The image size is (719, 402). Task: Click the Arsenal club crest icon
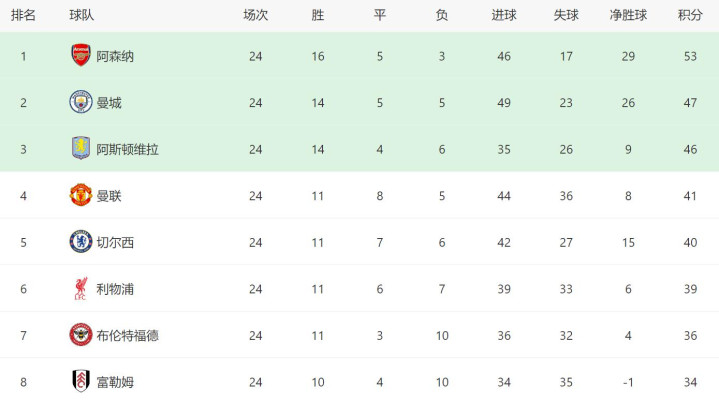(x=81, y=55)
